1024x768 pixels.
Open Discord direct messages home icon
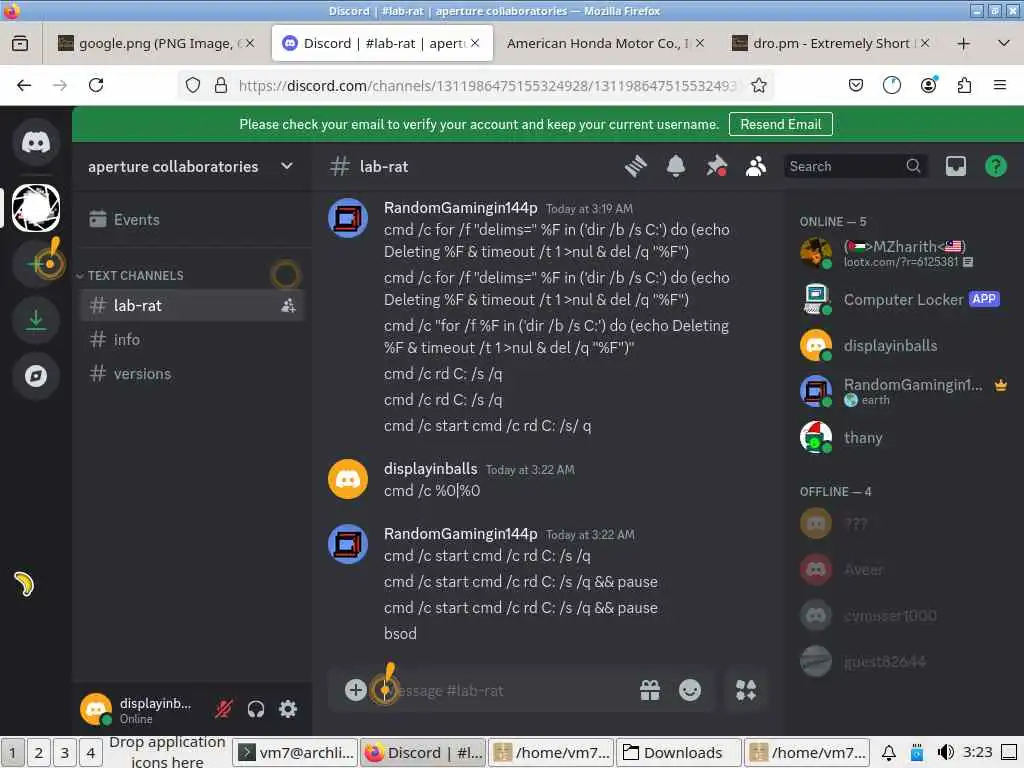[36, 142]
